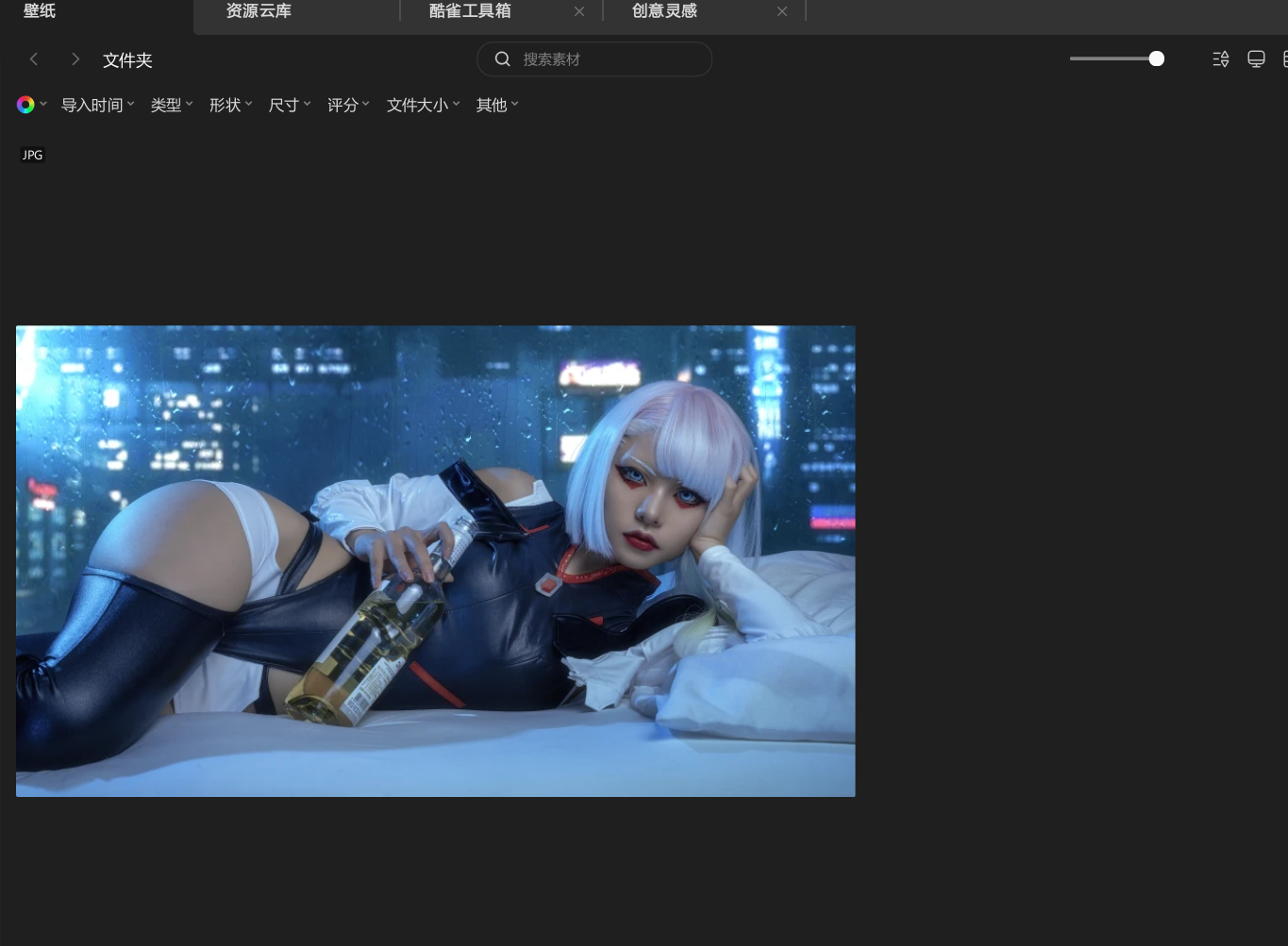Expand the 评分 filter

click(348, 105)
